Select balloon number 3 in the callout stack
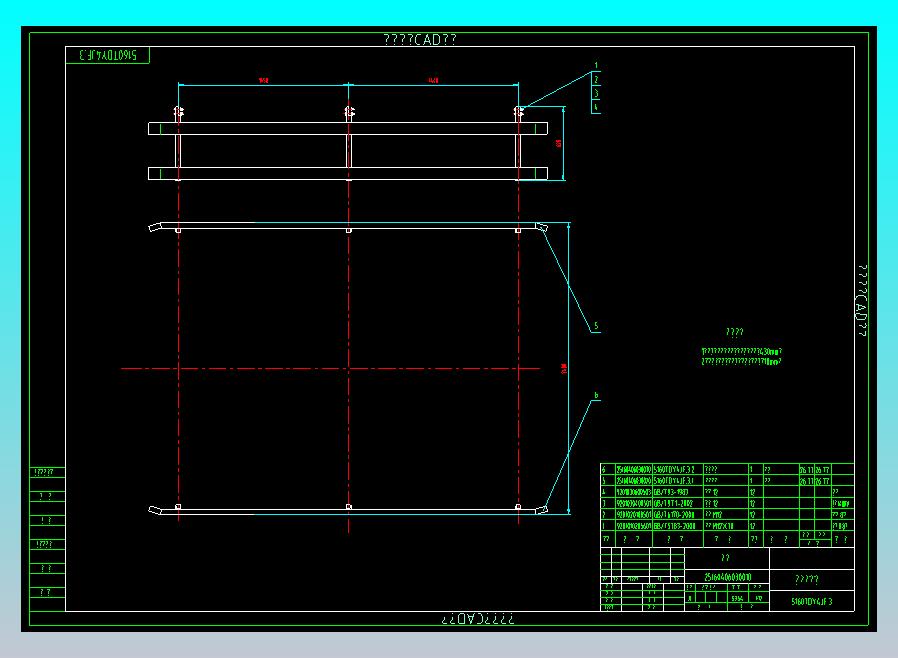898x658 pixels. [596, 93]
